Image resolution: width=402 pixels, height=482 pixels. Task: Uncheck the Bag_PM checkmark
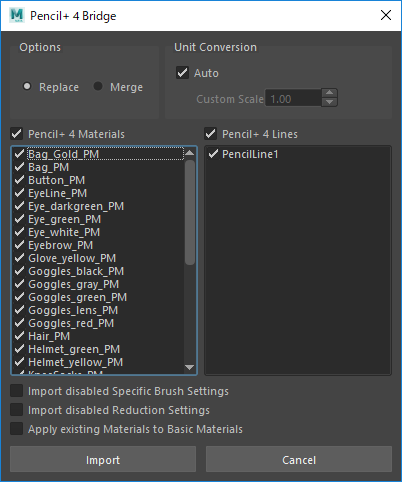[19, 167]
